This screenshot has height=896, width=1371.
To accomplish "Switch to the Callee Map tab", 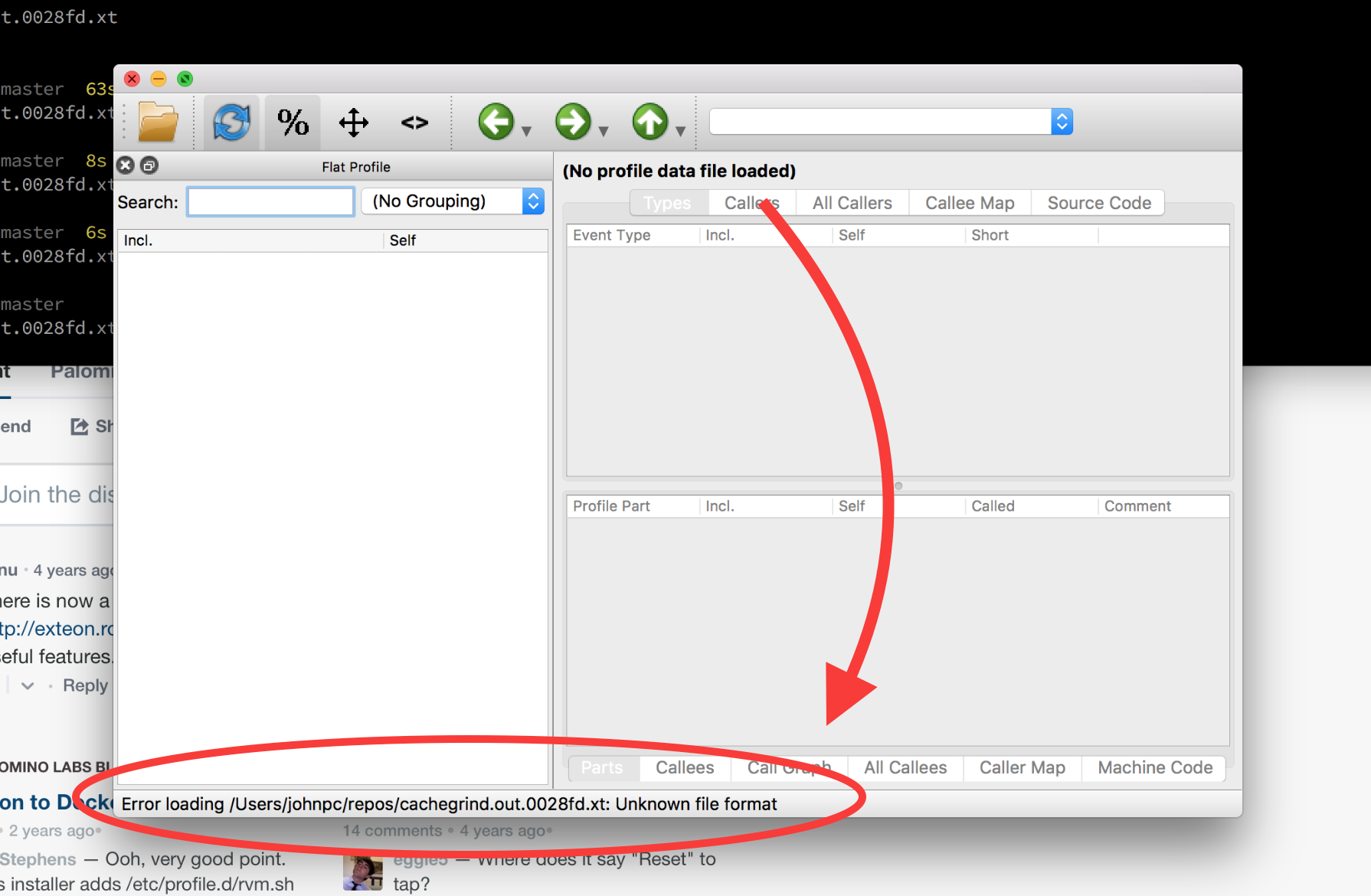I will [970, 203].
